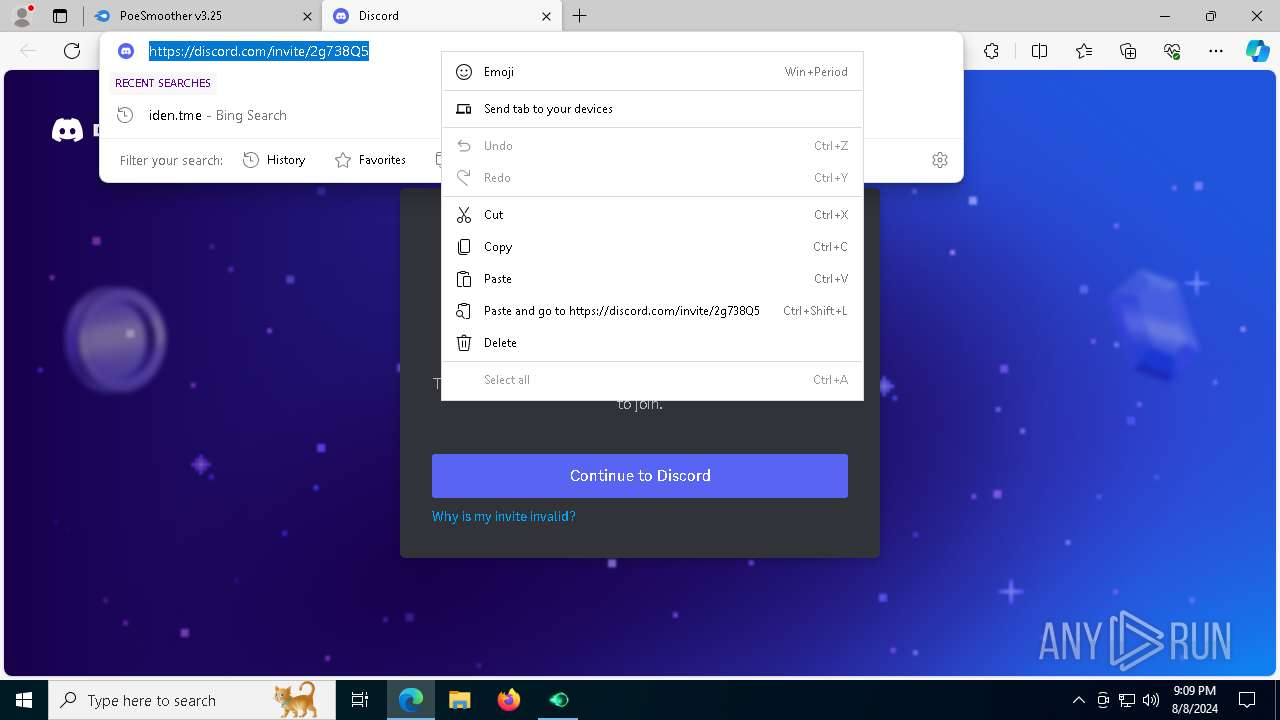Image resolution: width=1280 pixels, height=720 pixels.
Task: Show hidden system tray icons
Action: tap(1079, 700)
